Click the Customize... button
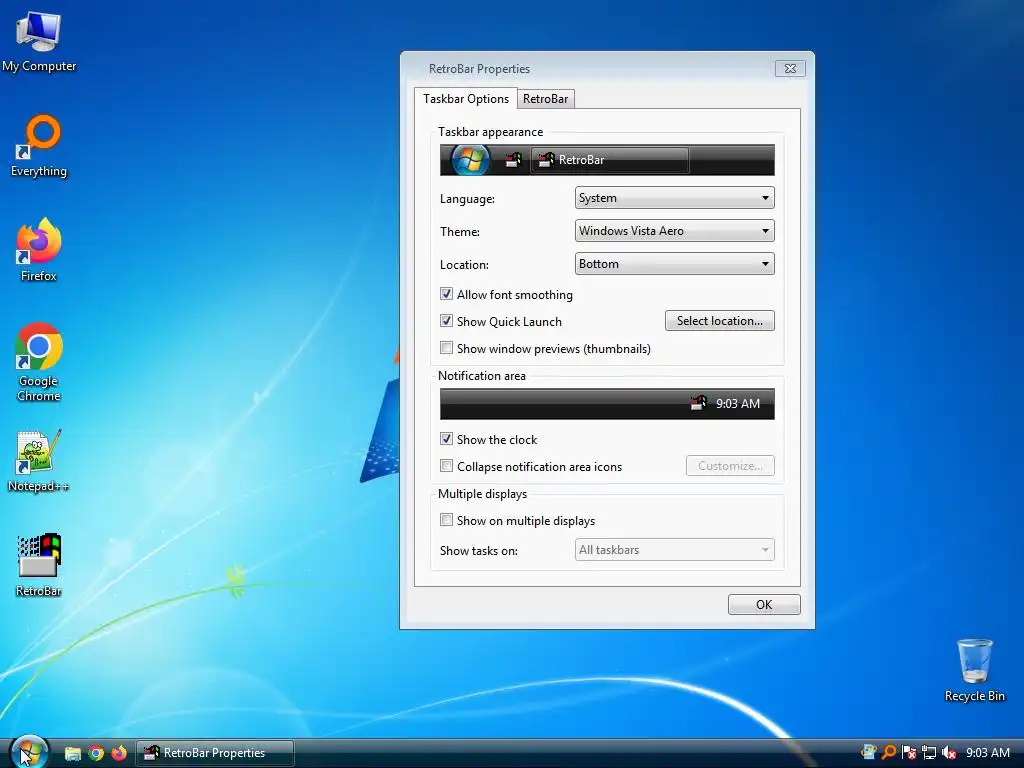 pyautogui.click(x=730, y=466)
